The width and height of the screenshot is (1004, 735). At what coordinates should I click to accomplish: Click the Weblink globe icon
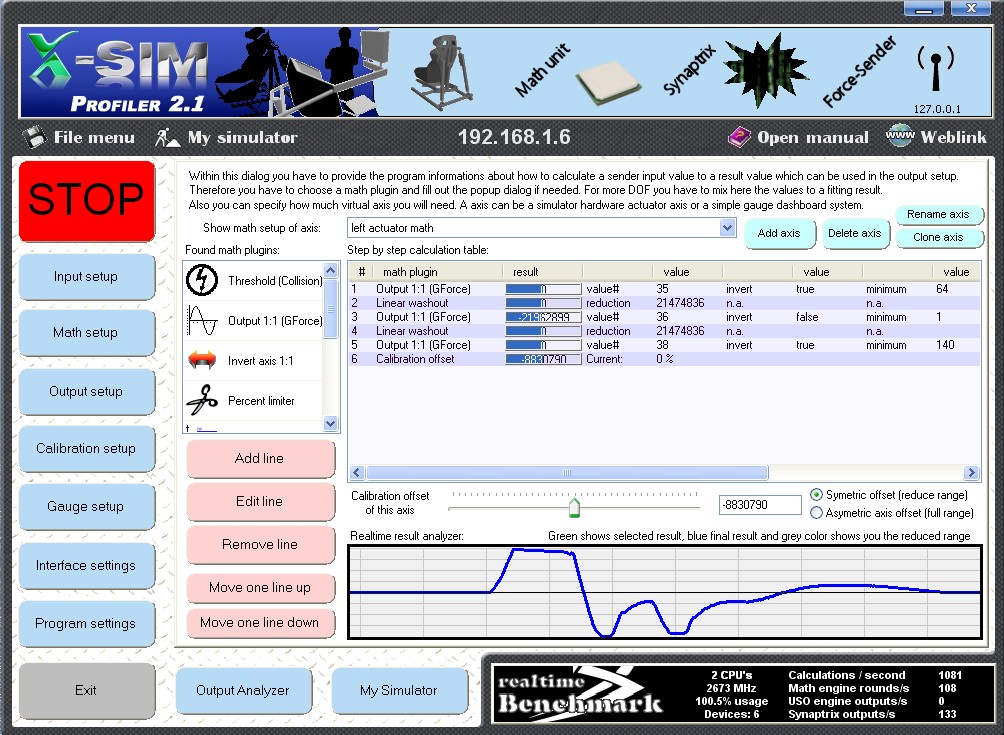pos(900,136)
